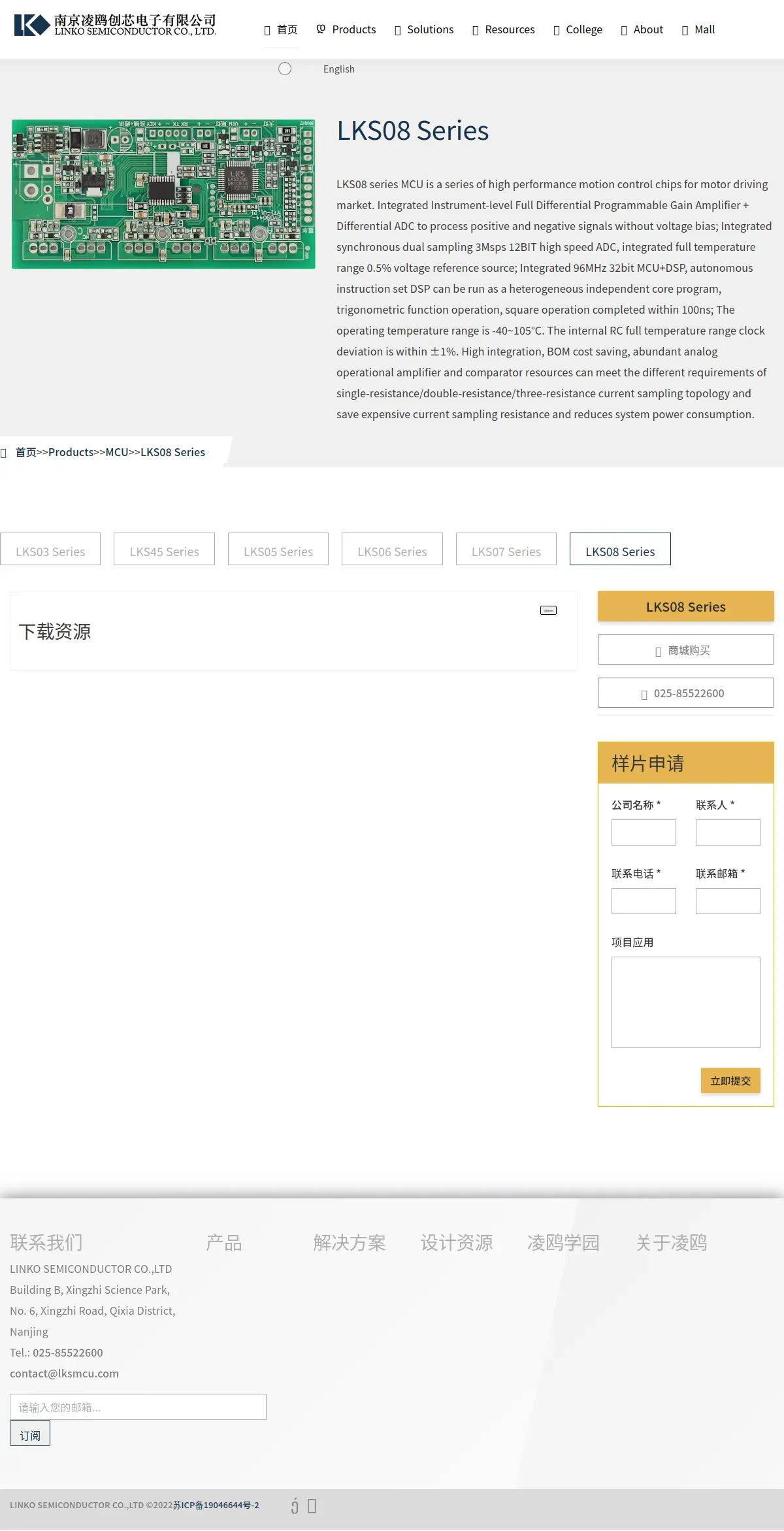The image size is (784, 1531).
Task: Open the College menu
Action: tap(578, 29)
